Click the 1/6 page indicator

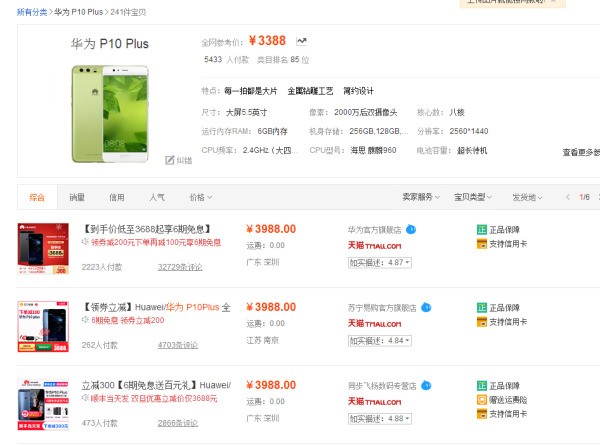tap(584, 197)
